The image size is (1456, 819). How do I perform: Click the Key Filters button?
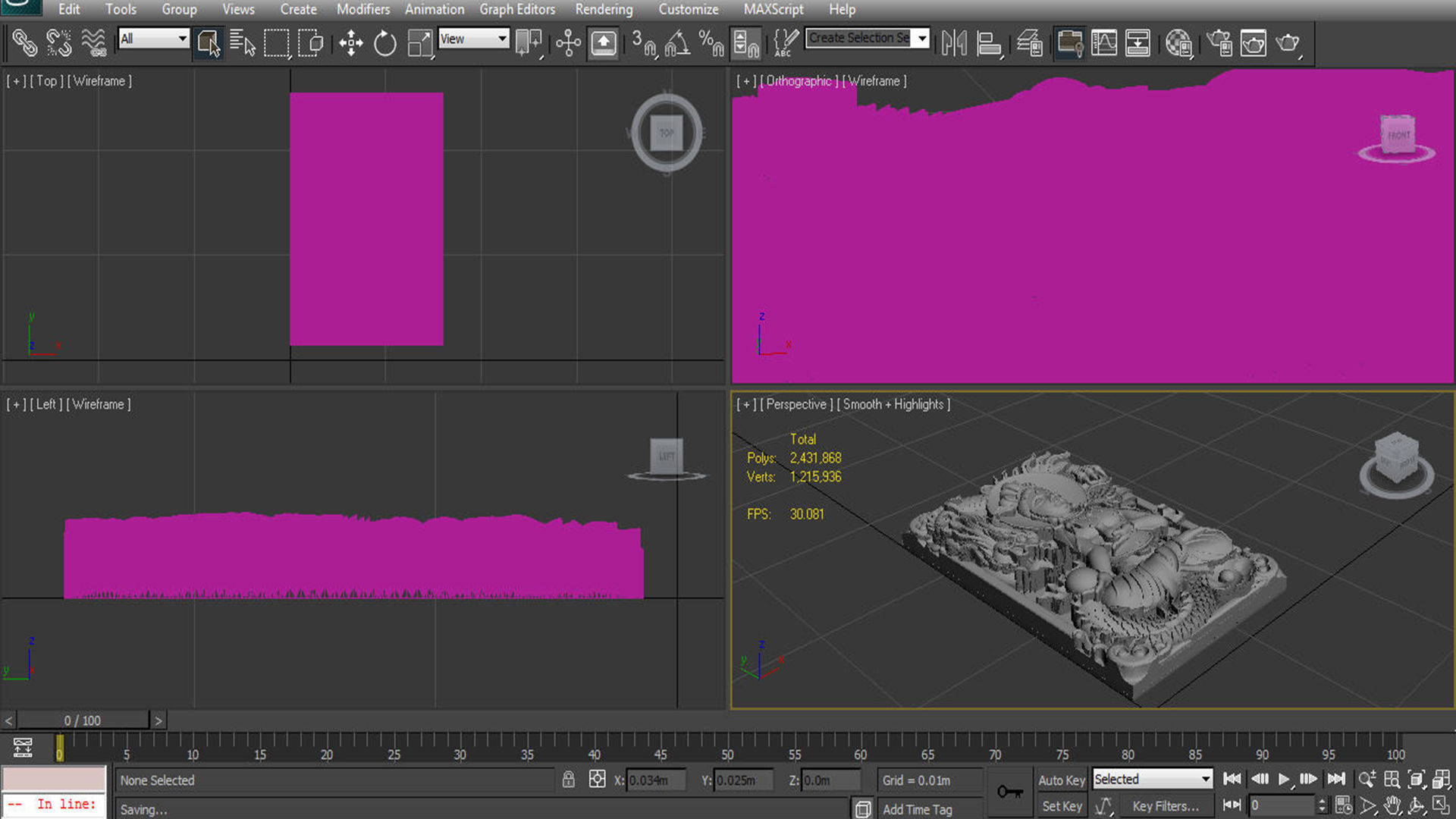[x=1165, y=806]
